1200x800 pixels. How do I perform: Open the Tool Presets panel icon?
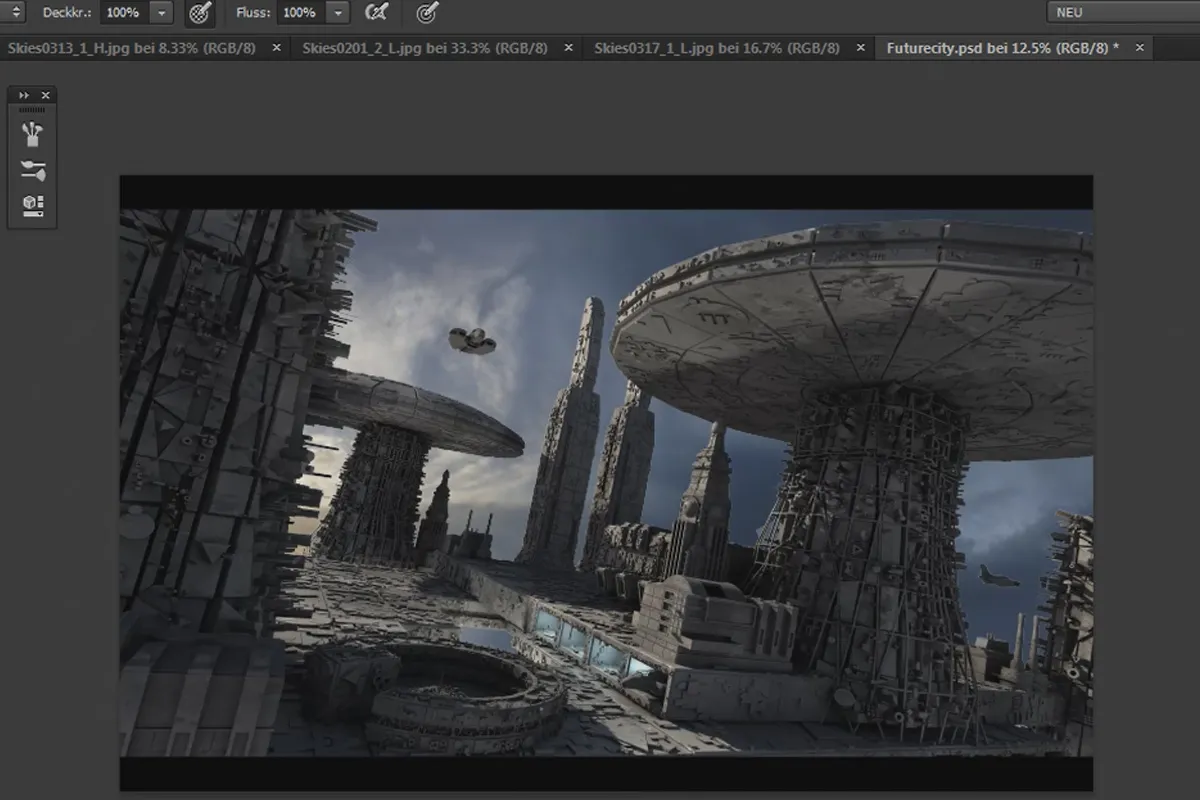[x=33, y=205]
